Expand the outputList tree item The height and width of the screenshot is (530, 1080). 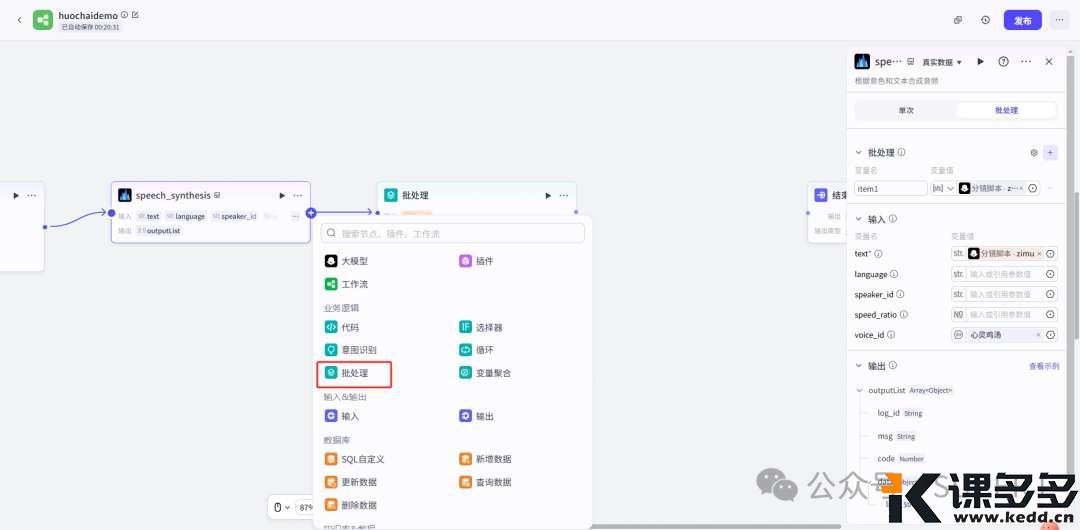coord(859,390)
